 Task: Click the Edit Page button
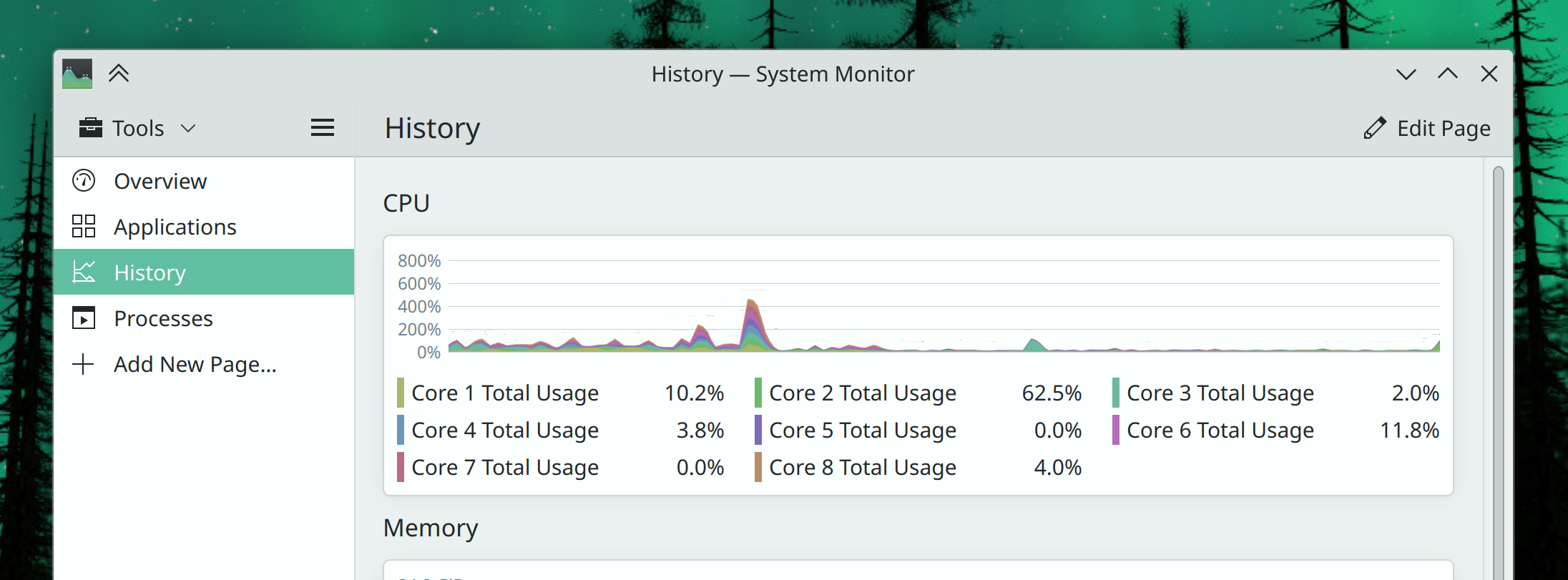tap(1427, 128)
